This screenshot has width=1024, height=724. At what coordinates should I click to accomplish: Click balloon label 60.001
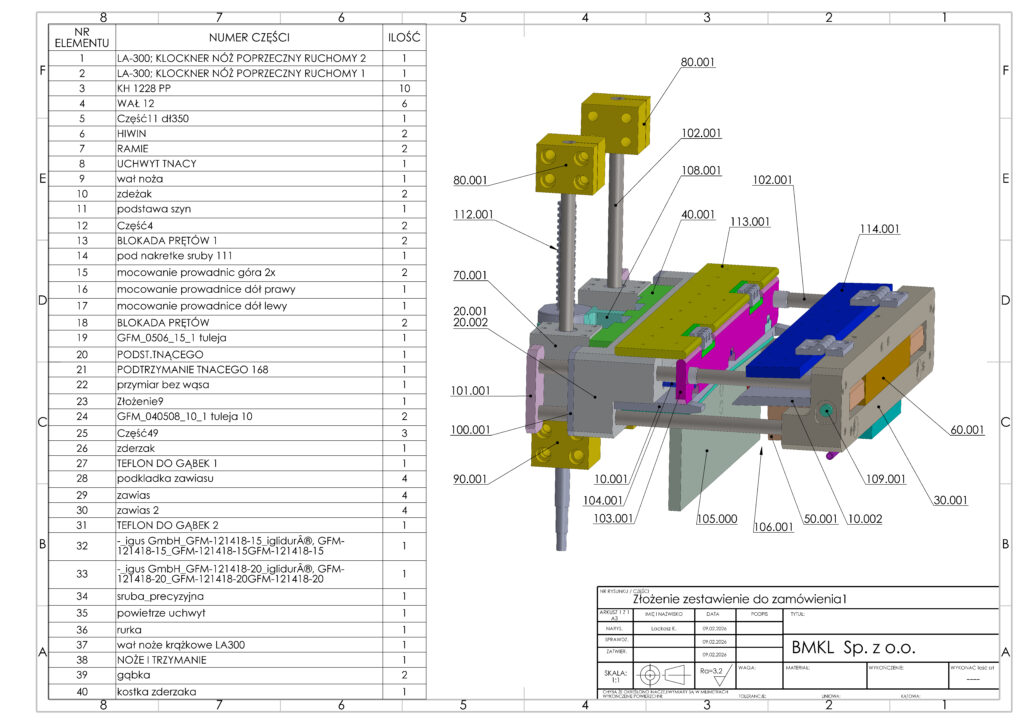pyautogui.click(x=967, y=428)
